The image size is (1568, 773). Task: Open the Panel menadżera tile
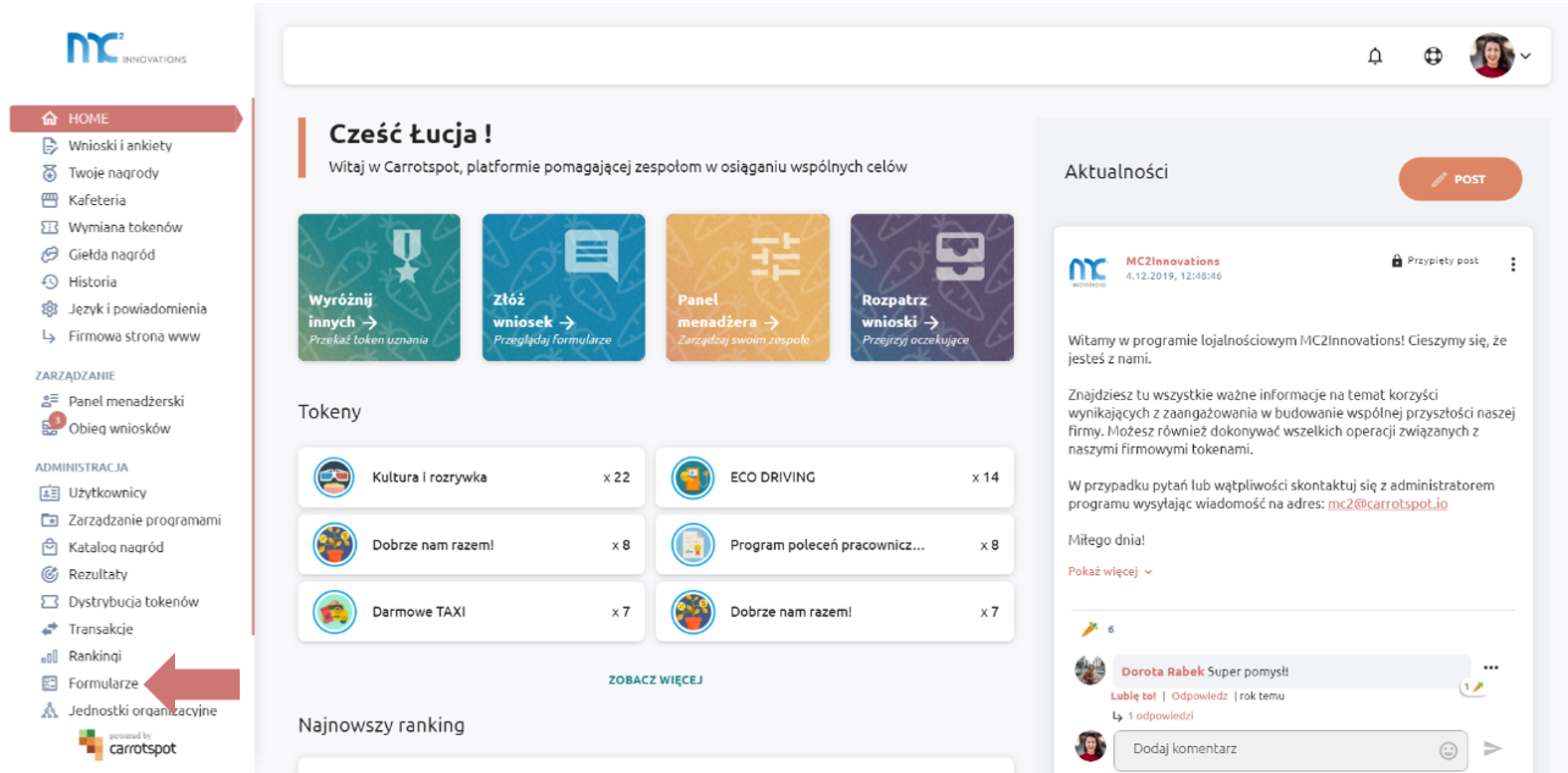[747, 288]
